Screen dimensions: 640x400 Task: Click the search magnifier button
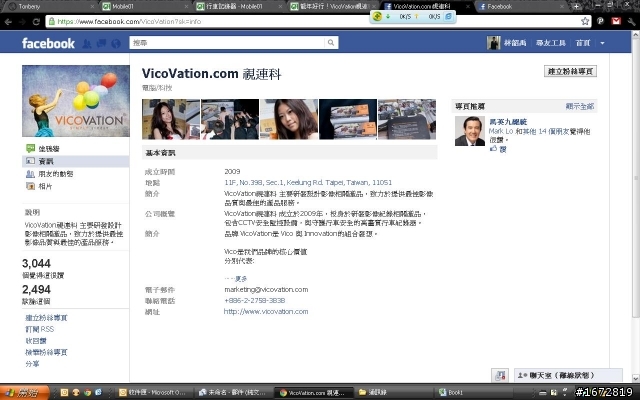coord(331,42)
